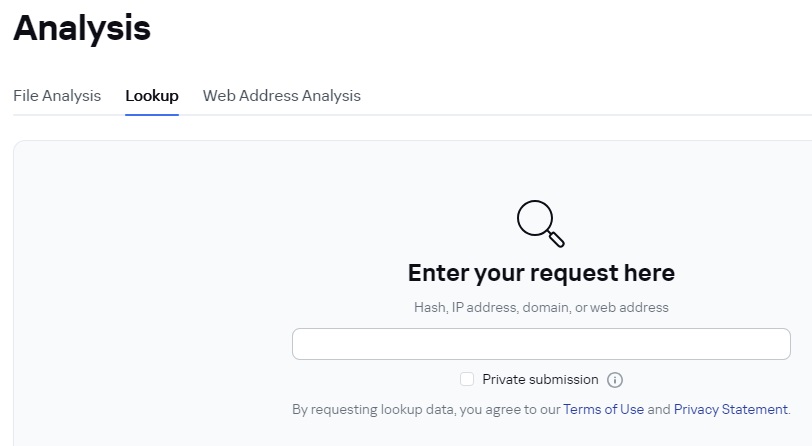Click the Private submission label text
The height and width of the screenshot is (446, 812).
tap(540, 379)
